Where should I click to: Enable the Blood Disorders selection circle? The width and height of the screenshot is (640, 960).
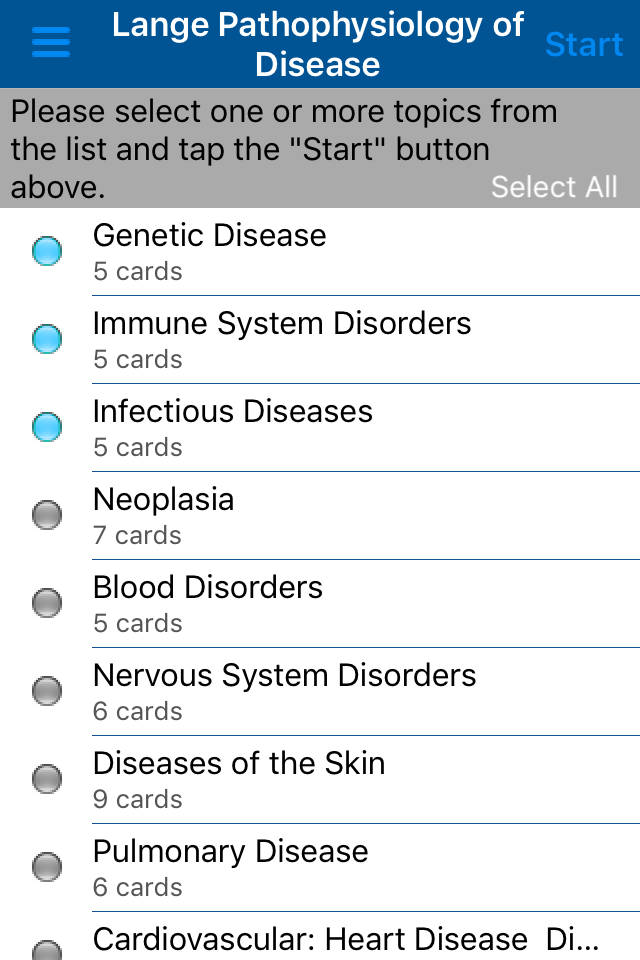[x=47, y=603]
